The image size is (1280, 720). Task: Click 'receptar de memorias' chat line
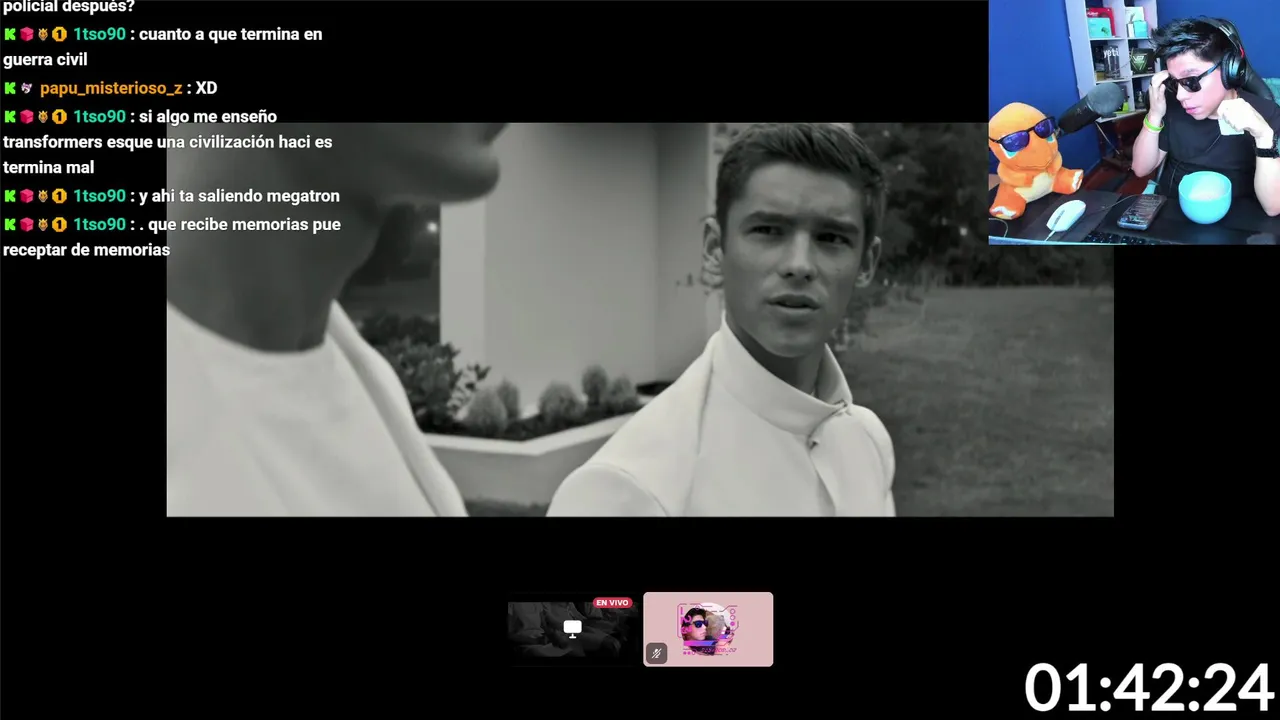click(86, 250)
